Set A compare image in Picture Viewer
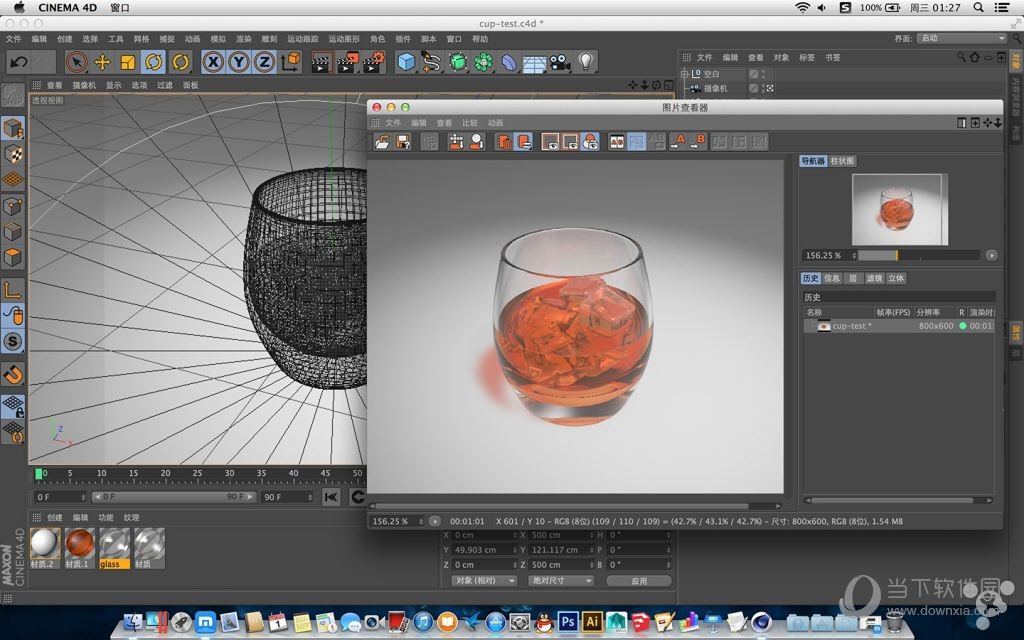The image size is (1024, 640). (x=678, y=142)
